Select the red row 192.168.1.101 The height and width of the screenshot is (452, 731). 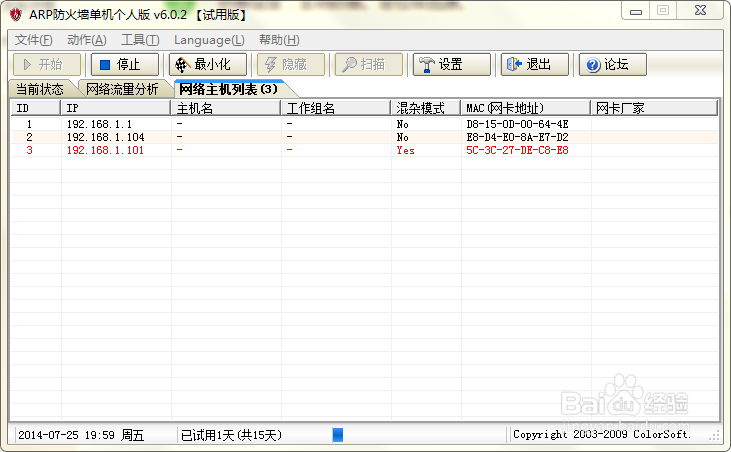[x=365, y=150]
